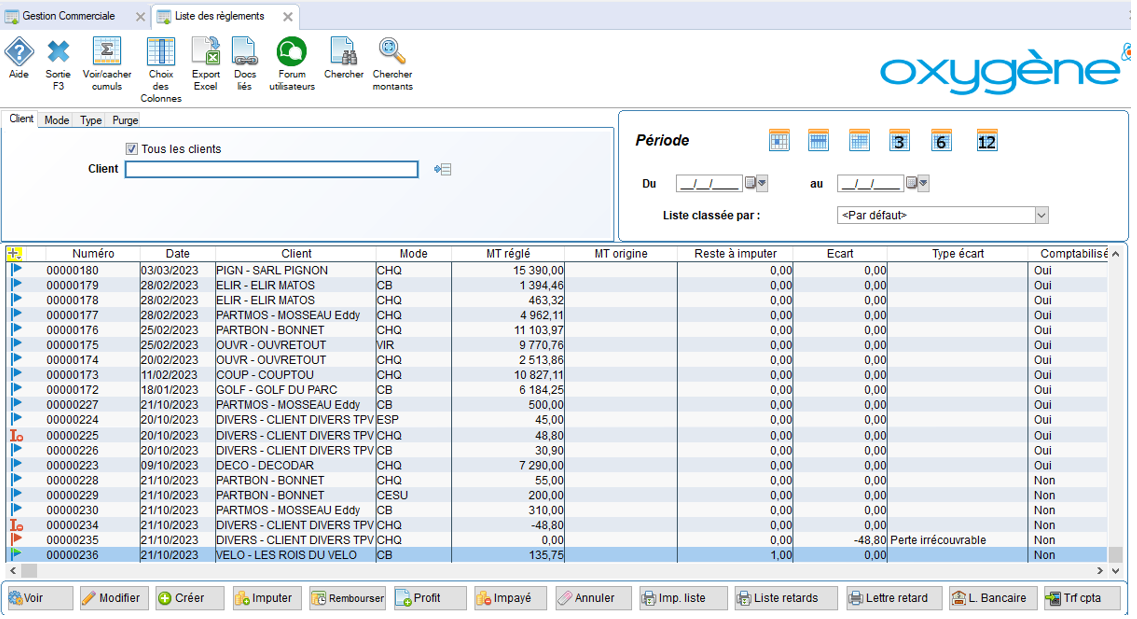Image resolution: width=1137 pixels, height=619 pixels.
Task: Switch to the Mode filter tab
Action: pos(57,120)
